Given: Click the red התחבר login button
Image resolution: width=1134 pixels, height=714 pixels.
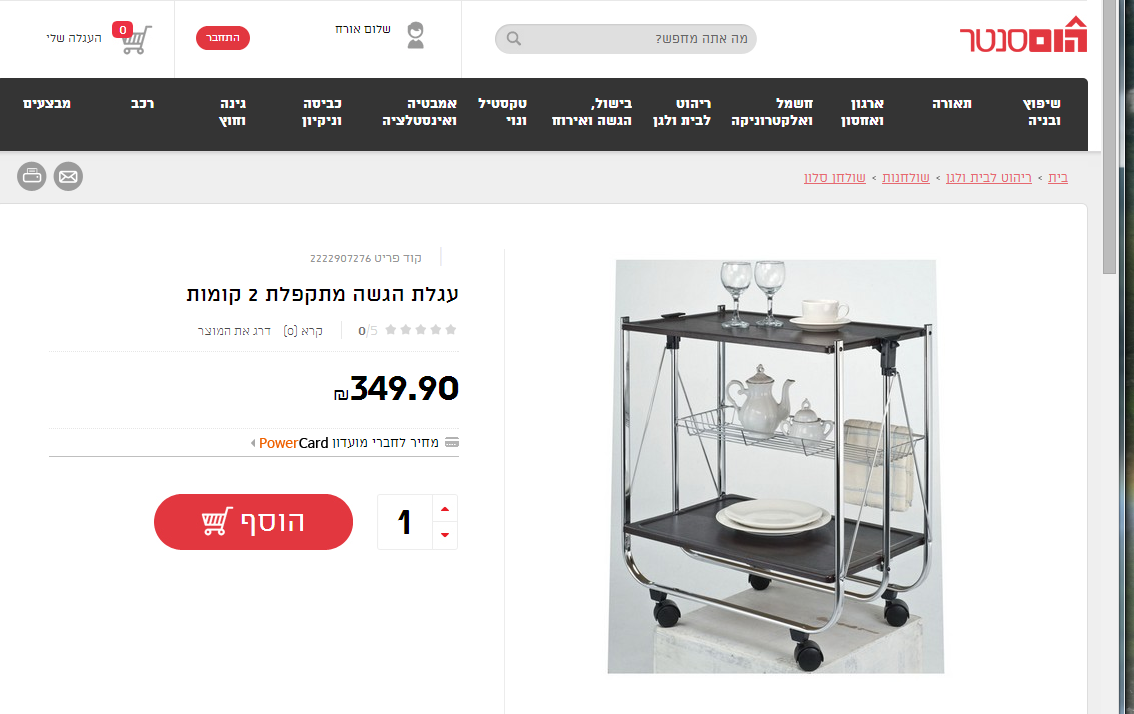Looking at the screenshot, I should click(x=223, y=38).
